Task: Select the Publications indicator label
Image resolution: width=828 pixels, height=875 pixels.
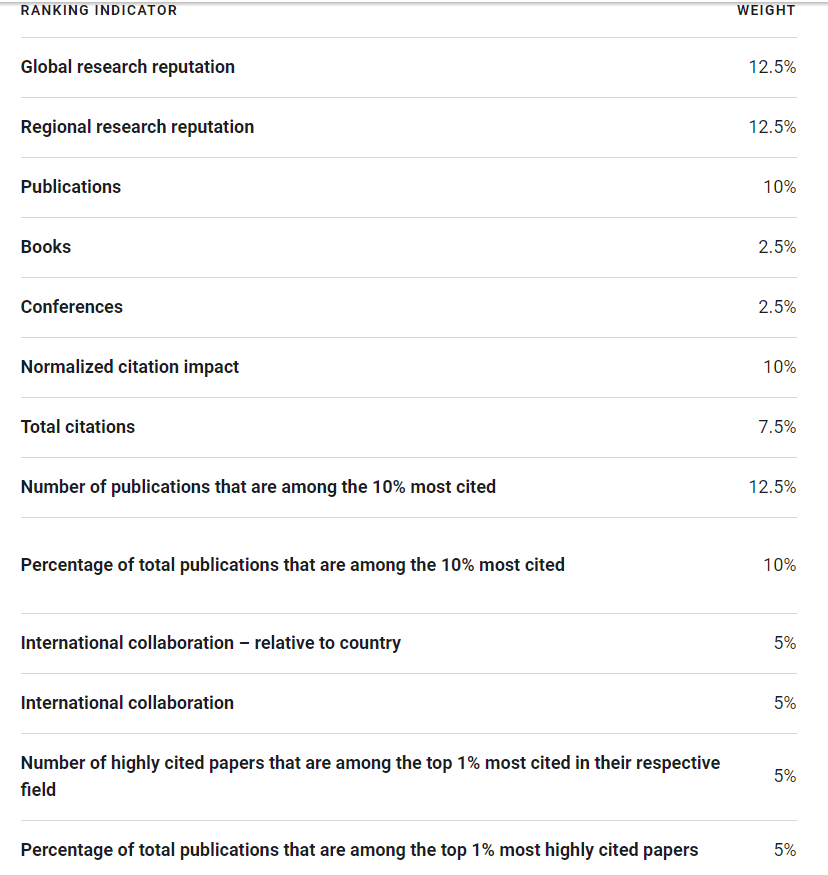Action: click(x=71, y=187)
